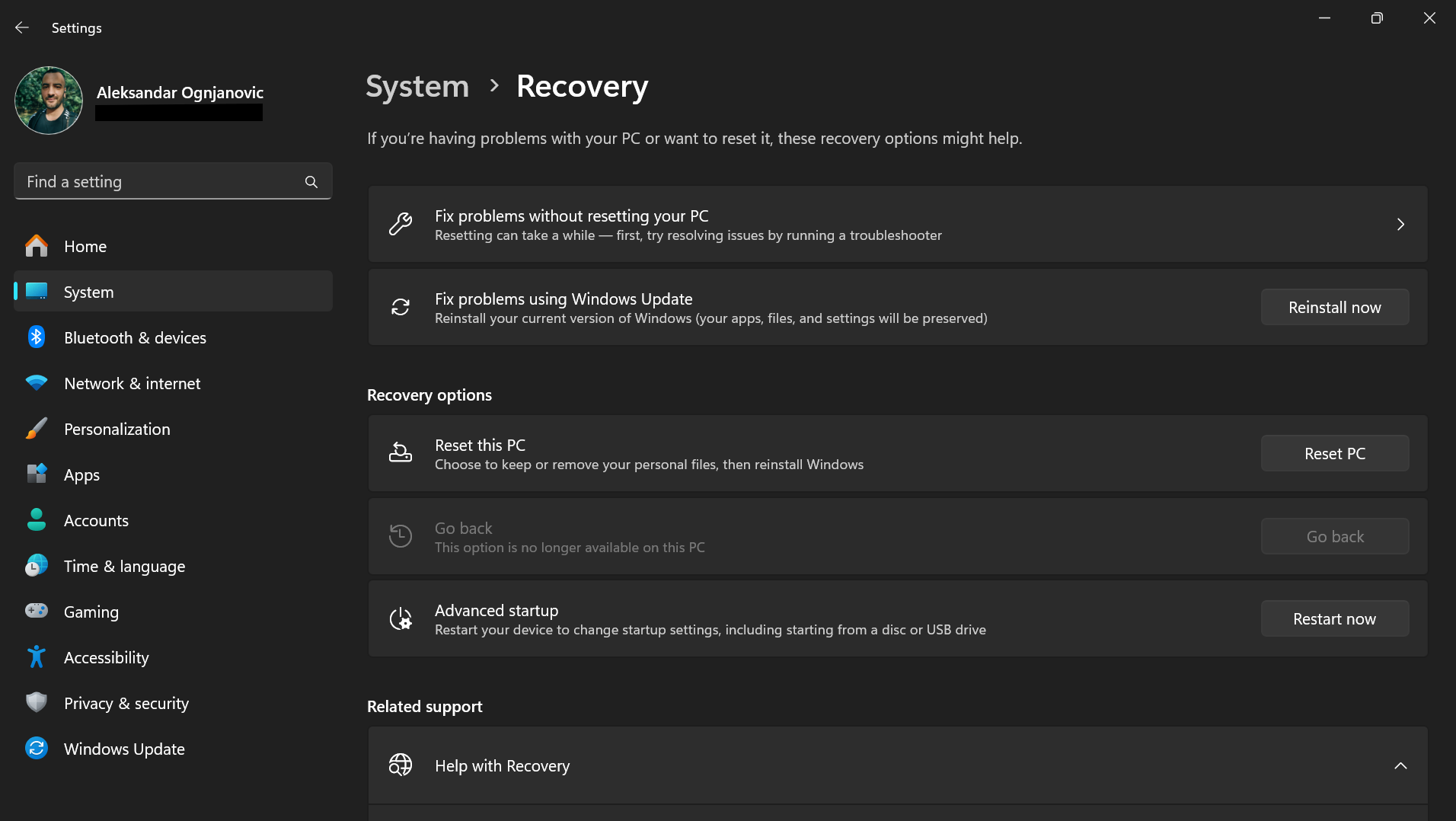The height and width of the screenshot is (821, 1456).
Task: Collapse the Help with Recovery section
Action: (1400, 765)
